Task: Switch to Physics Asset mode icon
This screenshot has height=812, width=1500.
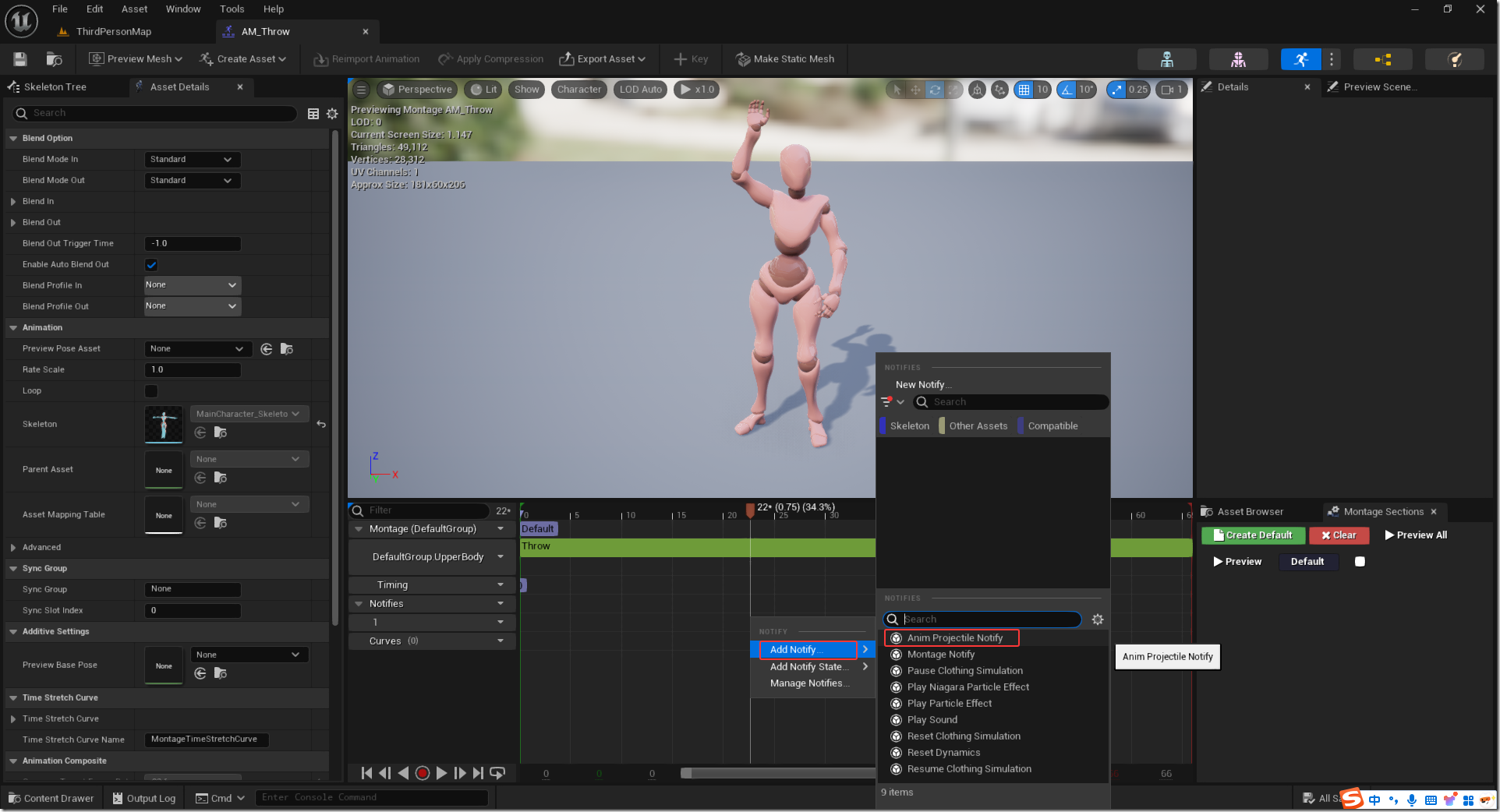Action: 1454,59
